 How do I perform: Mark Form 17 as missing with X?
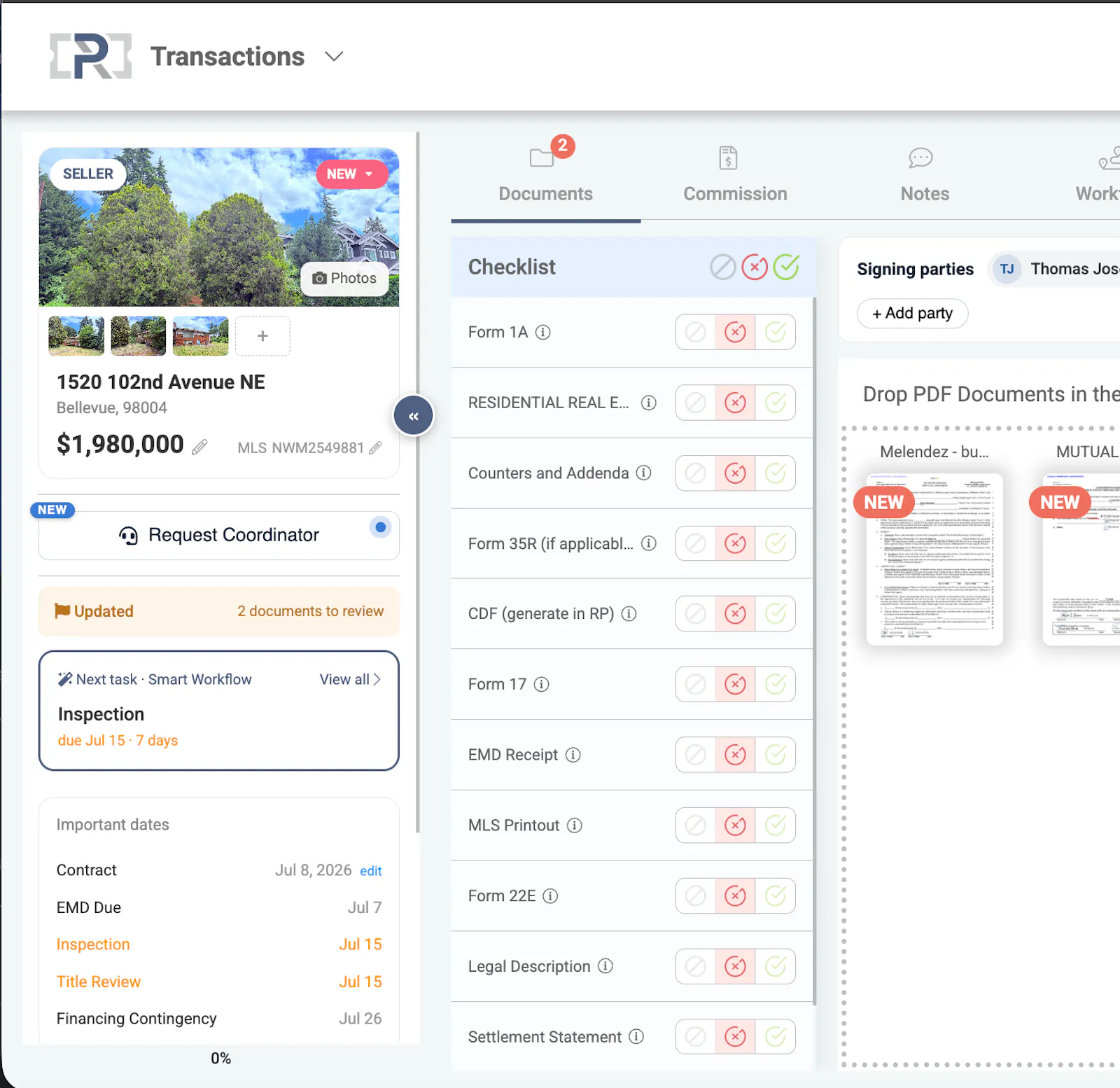(x=735, y=684)
